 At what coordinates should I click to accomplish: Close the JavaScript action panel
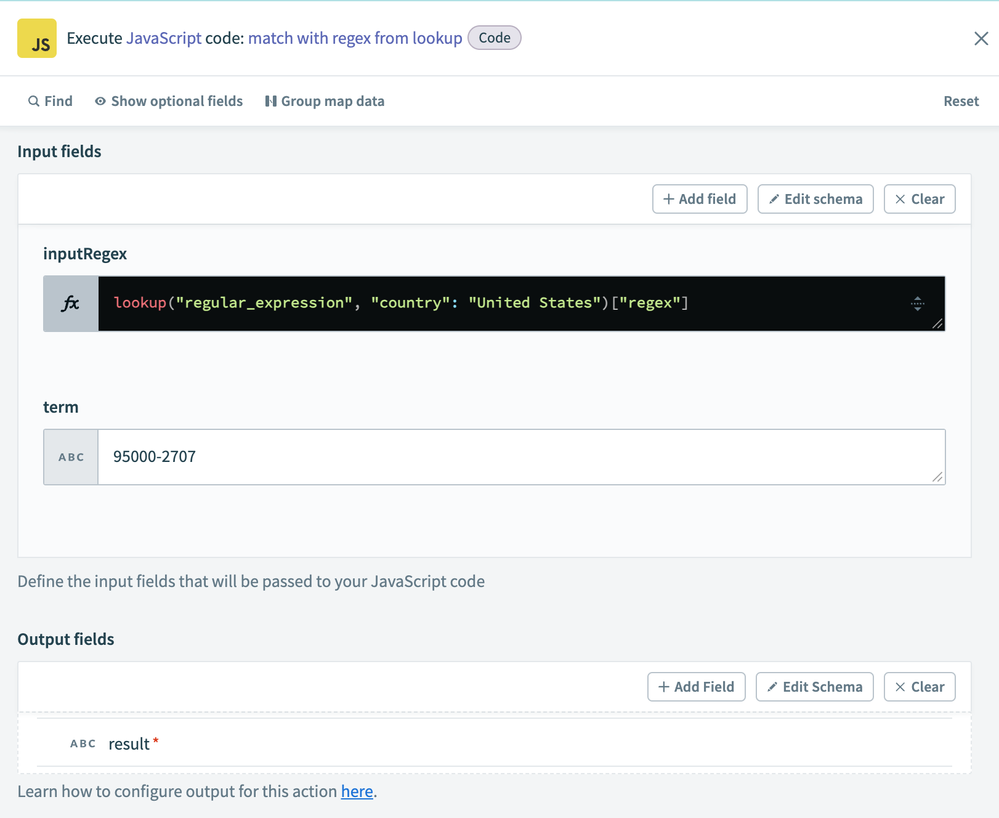click(x=980, y=39)
